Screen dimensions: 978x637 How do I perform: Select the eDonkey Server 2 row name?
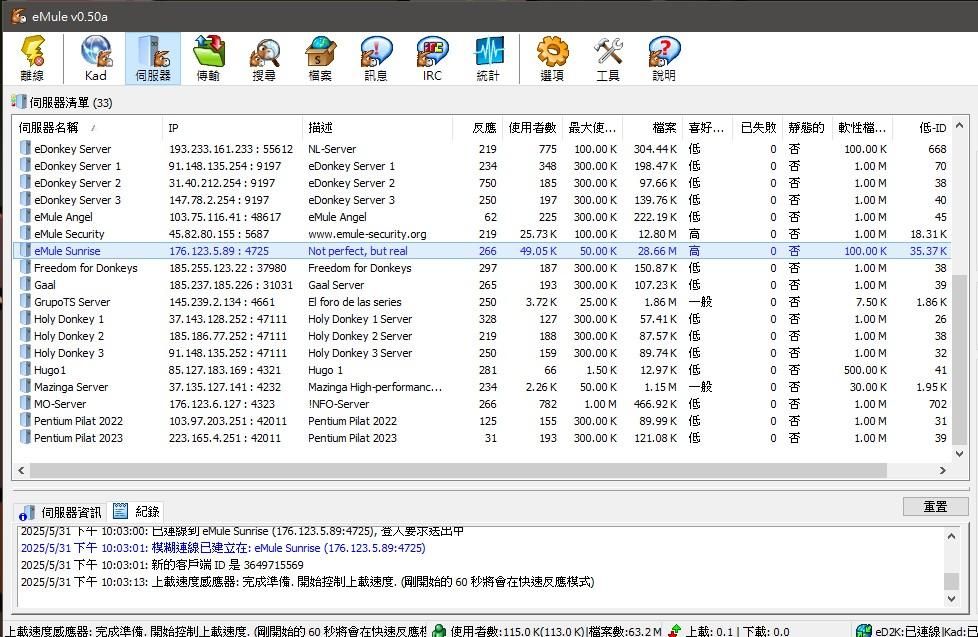tap(77, 183)
